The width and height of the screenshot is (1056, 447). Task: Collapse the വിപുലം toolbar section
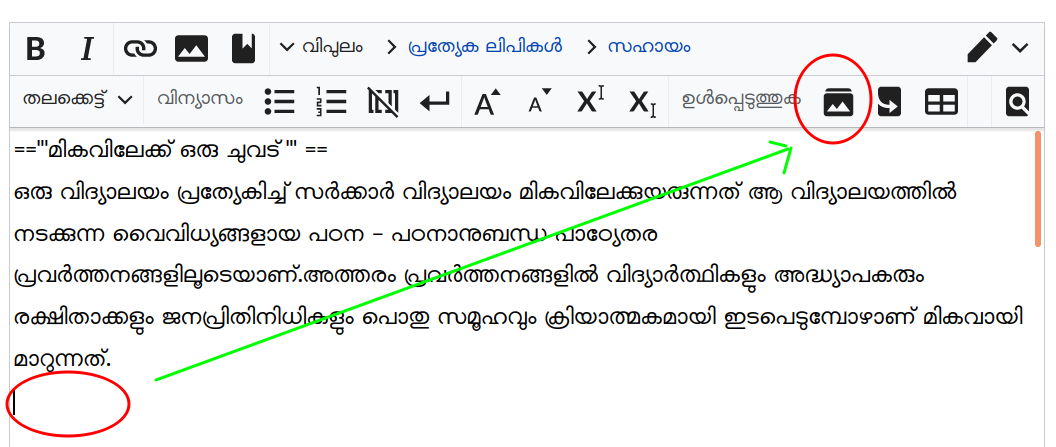coord(321,47)
